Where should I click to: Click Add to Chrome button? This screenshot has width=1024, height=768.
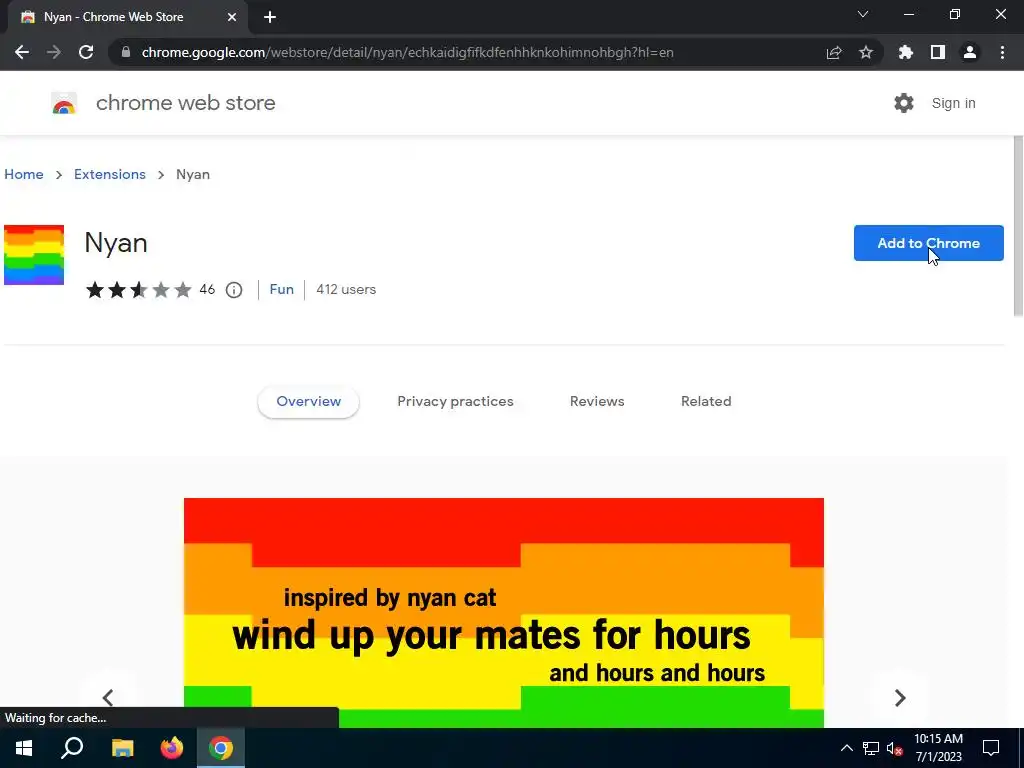[x=929, y=243]
